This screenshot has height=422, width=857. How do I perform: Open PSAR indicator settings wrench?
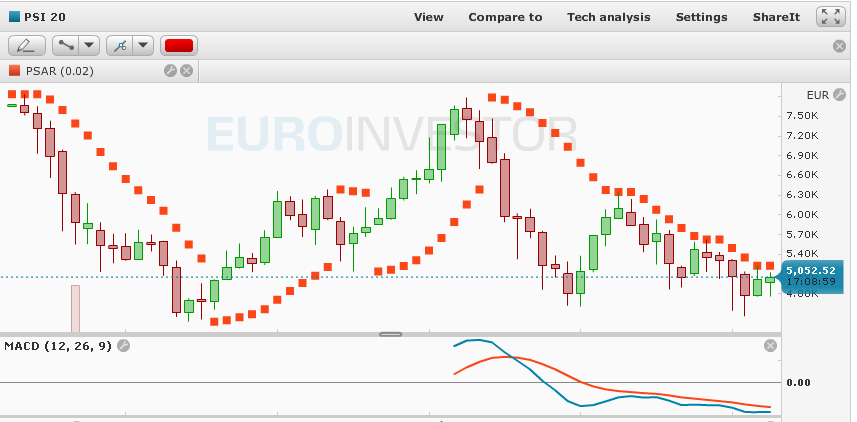coord(171,71)
